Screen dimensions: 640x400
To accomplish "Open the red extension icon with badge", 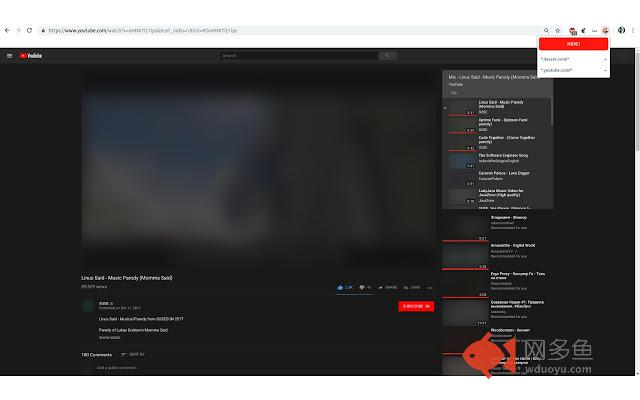I will pos(573,31).
